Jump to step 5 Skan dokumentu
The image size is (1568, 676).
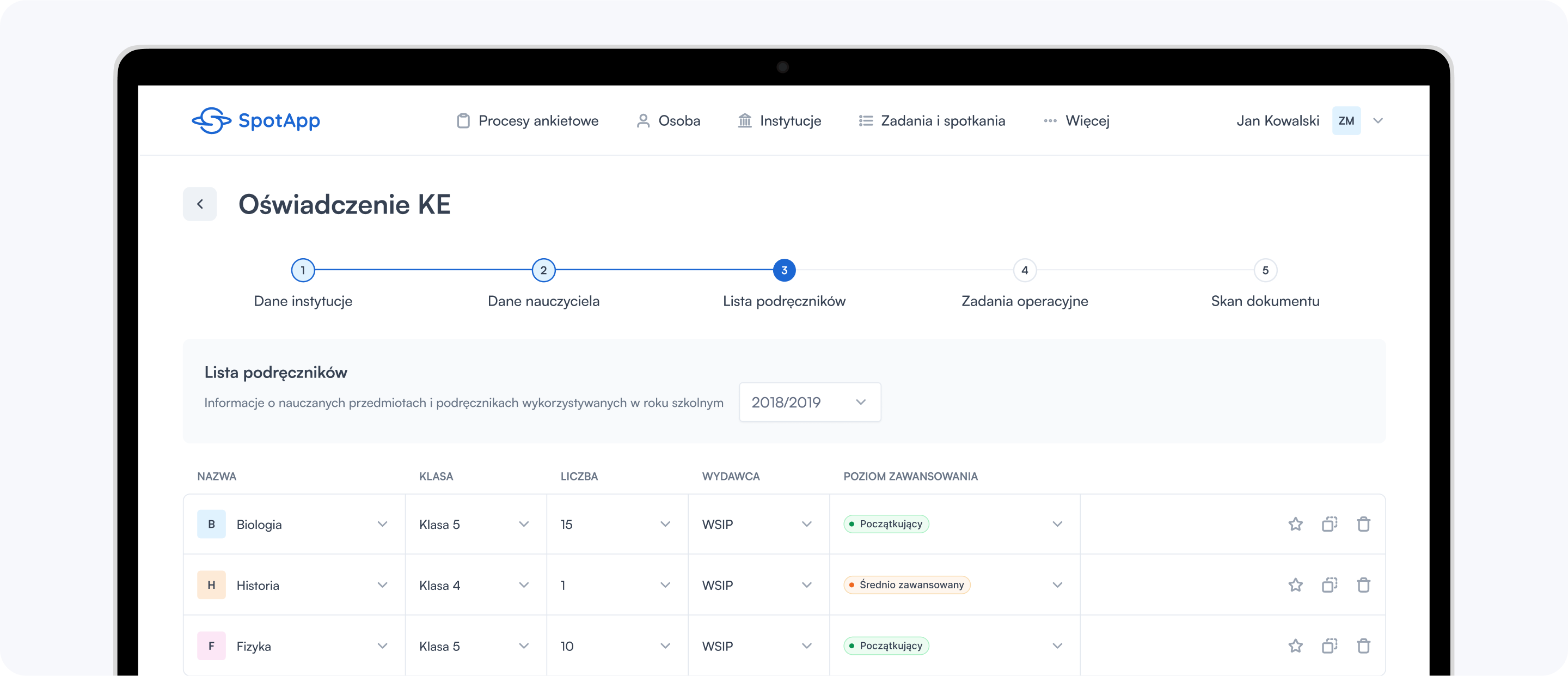pos(1265,284)
